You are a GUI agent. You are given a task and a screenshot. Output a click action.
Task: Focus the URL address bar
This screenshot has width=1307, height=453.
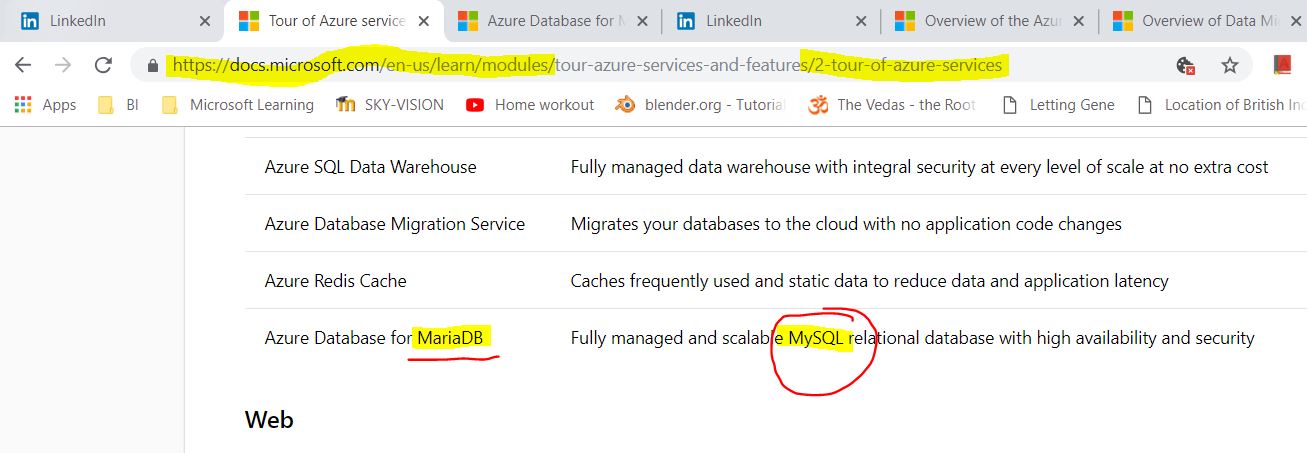click(660, 66)
